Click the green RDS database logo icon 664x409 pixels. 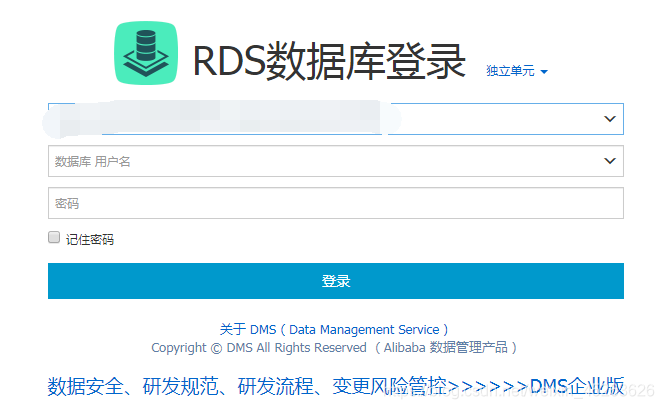(146, 53)
